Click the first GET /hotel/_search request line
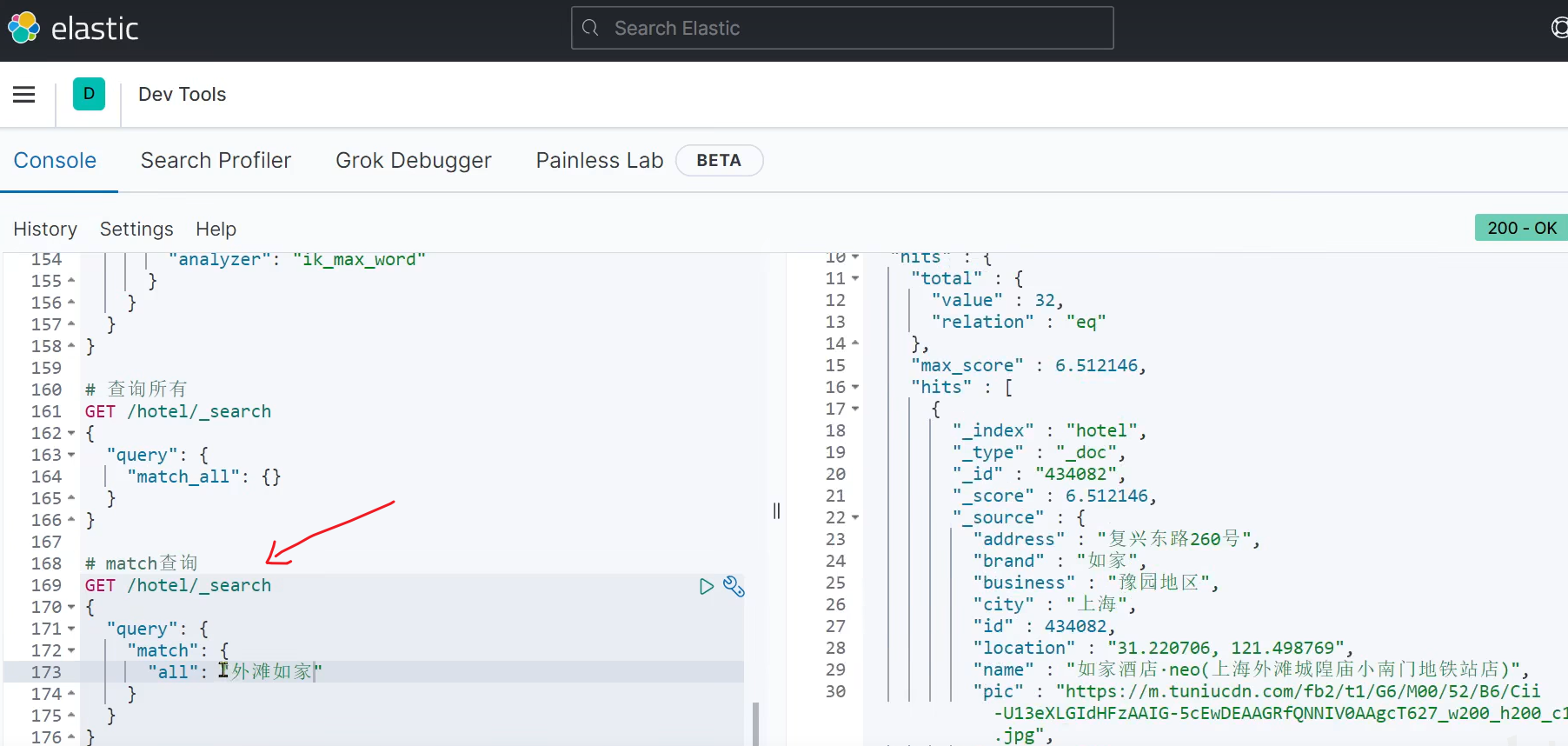Screen dimensions: 1568x746 [178, 411]
